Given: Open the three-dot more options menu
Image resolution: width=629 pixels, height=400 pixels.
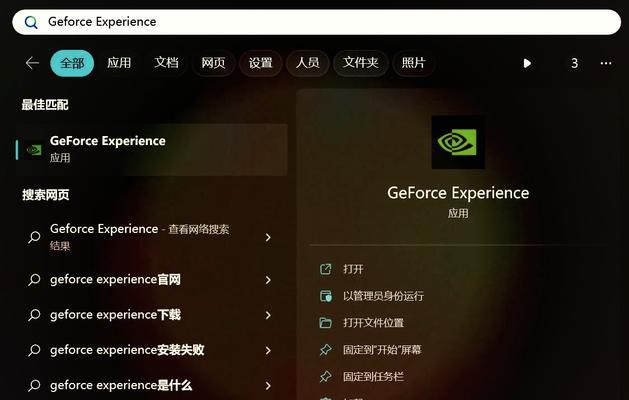Looking at the screenshot, I should coord(606,63).
